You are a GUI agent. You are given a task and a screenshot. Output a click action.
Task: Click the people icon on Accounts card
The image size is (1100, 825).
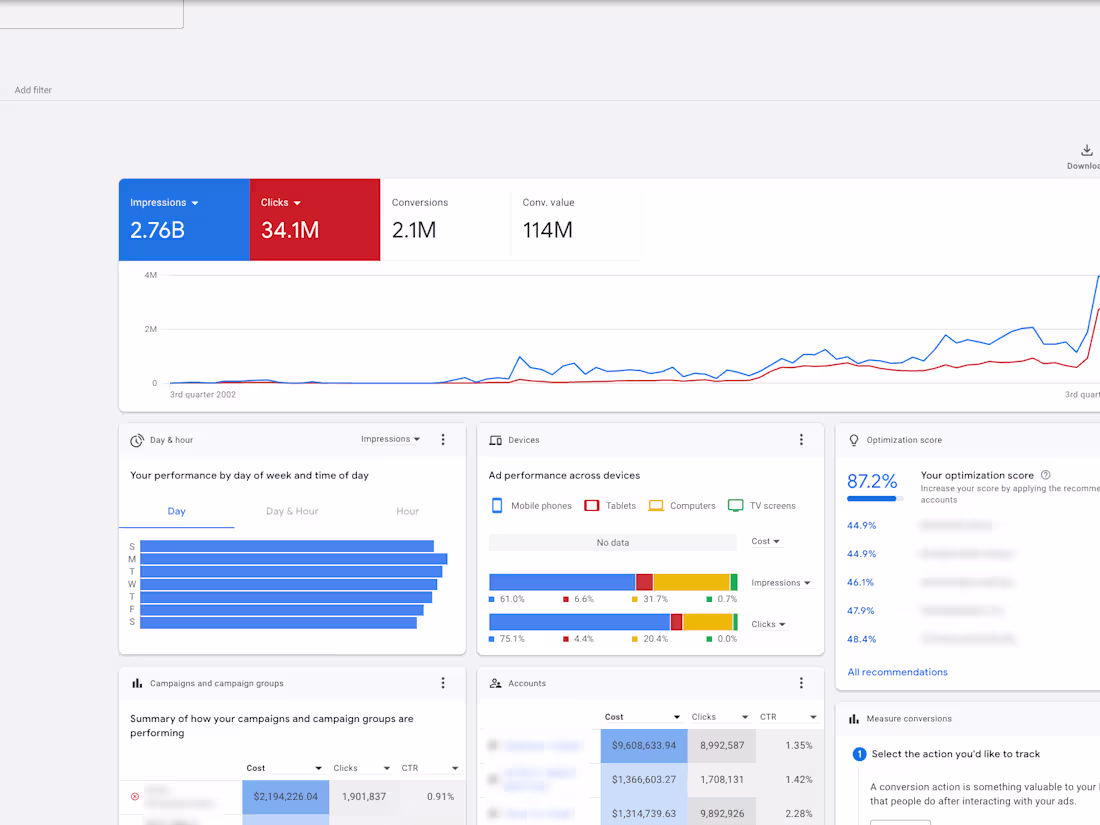tap(495, 683)
